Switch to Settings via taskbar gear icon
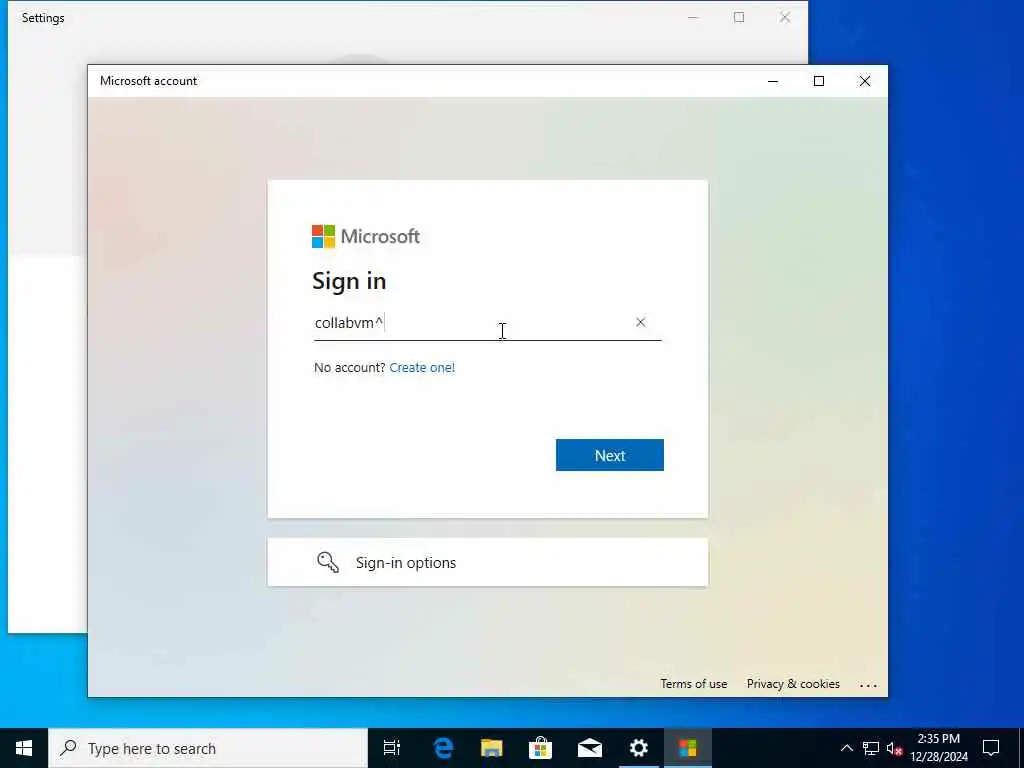1024x768 pixels. pyautogui.click(x=639, y=748)
